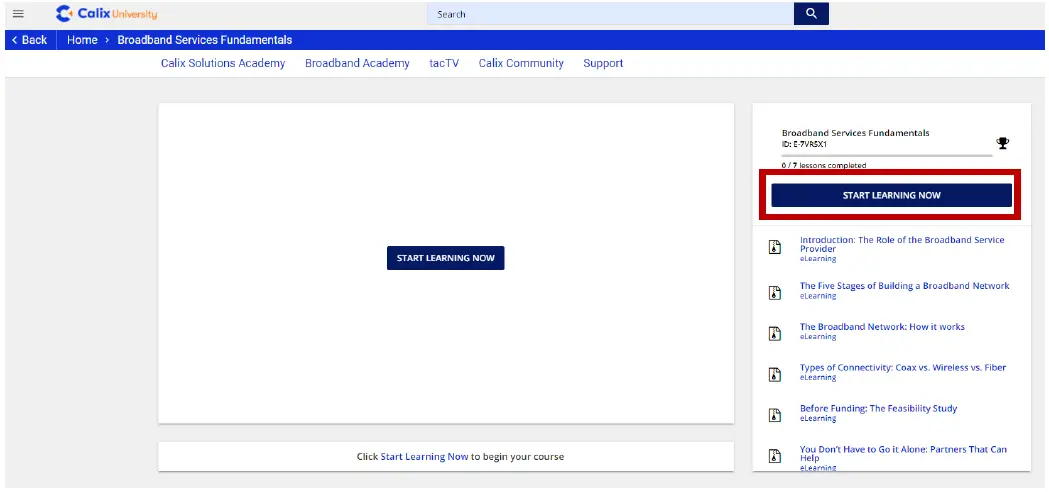The width and height of the screenshot is (1049, 492).
Task: Open tacTV menu item
Action: [444, 63]
